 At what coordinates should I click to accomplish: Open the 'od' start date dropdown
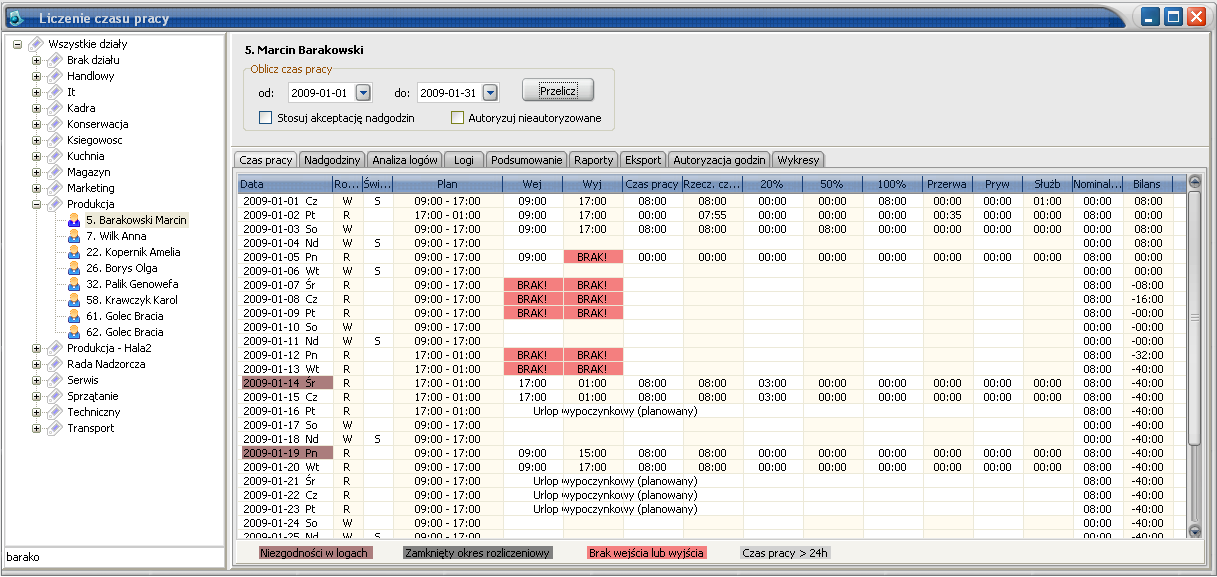(x=363, y=93)
